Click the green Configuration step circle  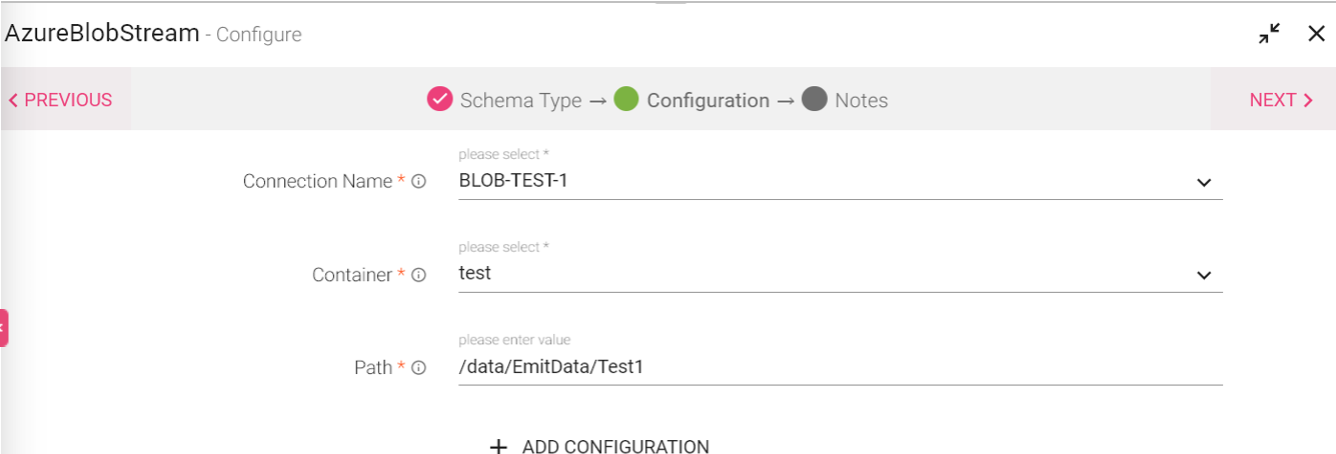(626, 99)
